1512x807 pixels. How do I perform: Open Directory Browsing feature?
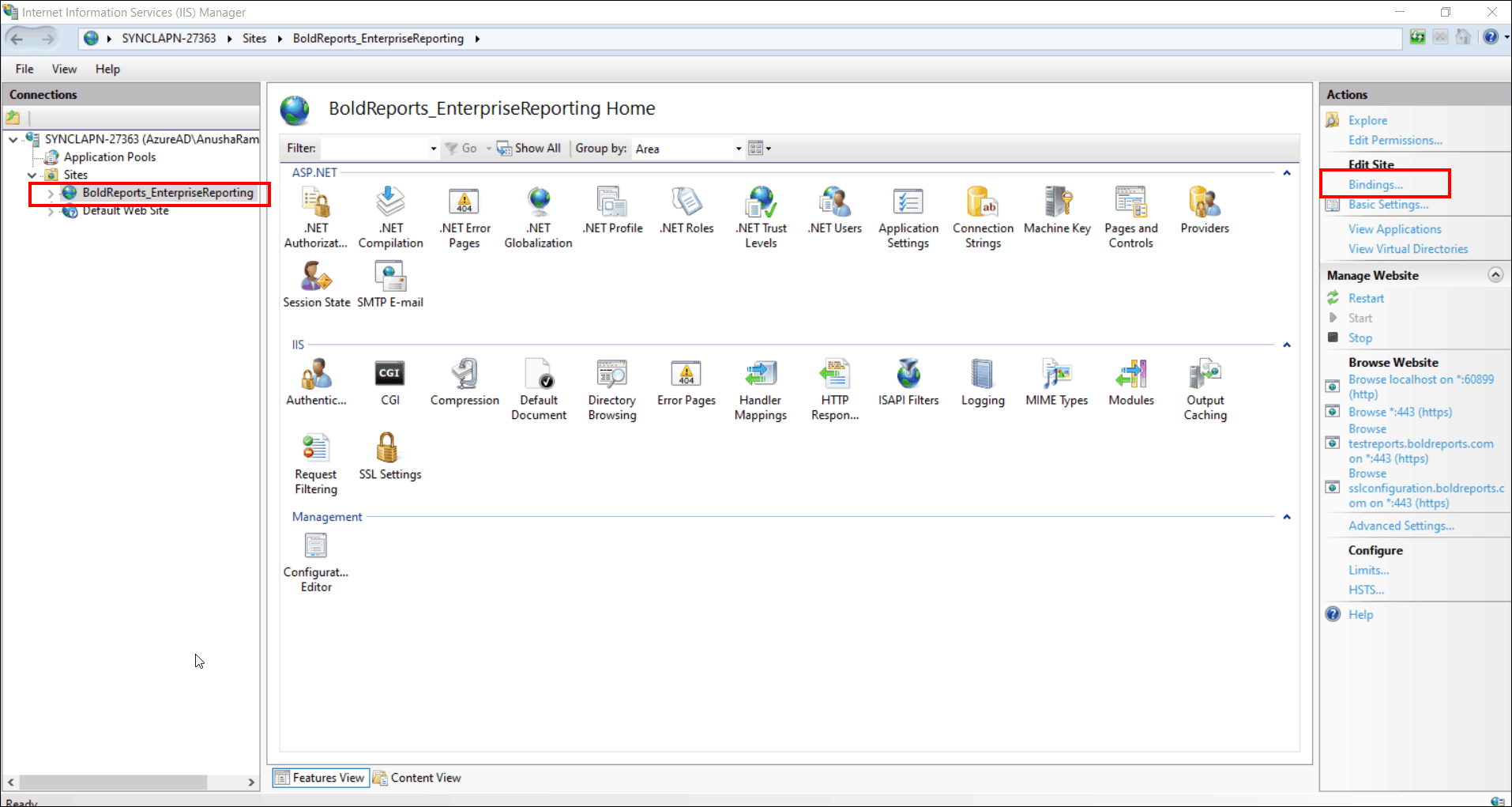coord(612,390)
